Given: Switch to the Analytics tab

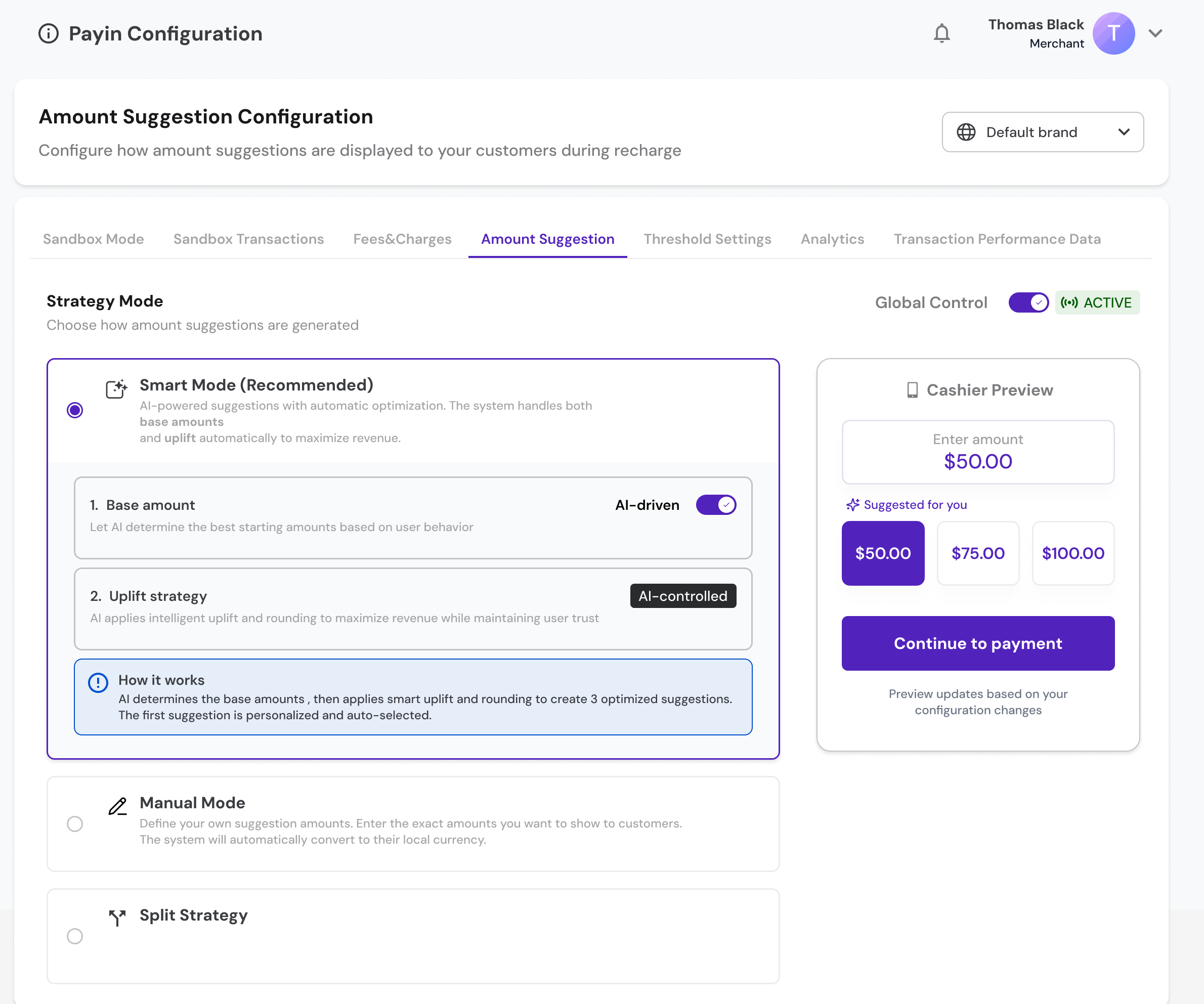Looking at the screenshot, I should tap(833, 239).
